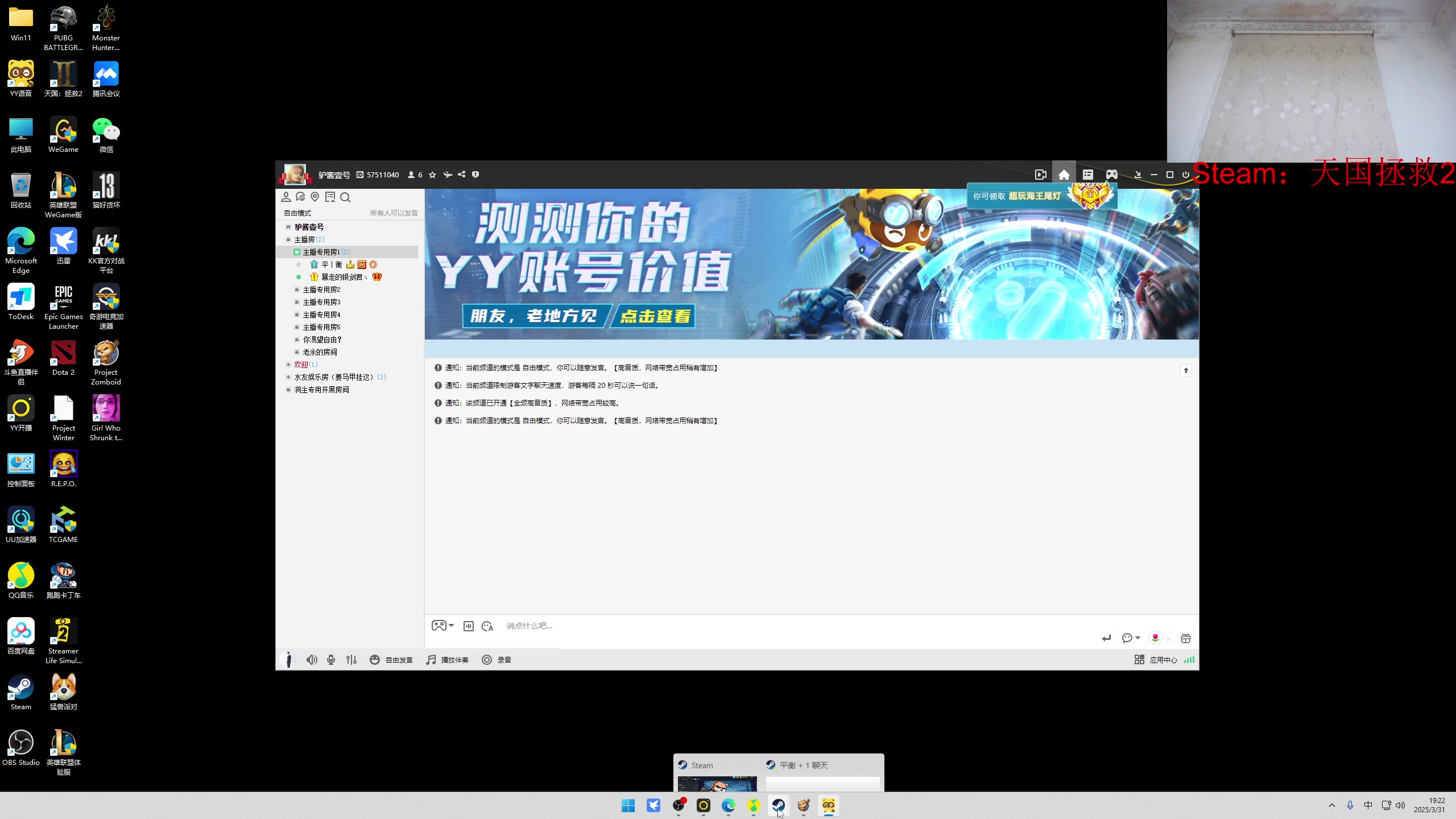Click the bulletin board icon in sidebar toolbar

click(330, 197)
